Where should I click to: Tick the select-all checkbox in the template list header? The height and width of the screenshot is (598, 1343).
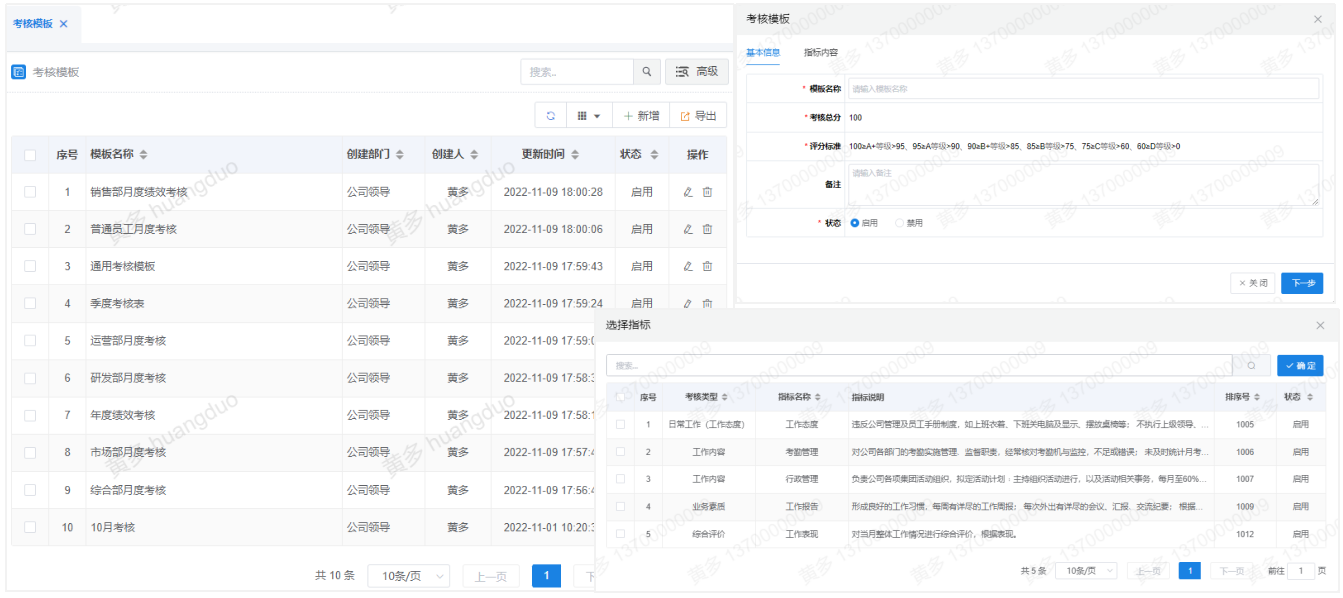[30, 155]
